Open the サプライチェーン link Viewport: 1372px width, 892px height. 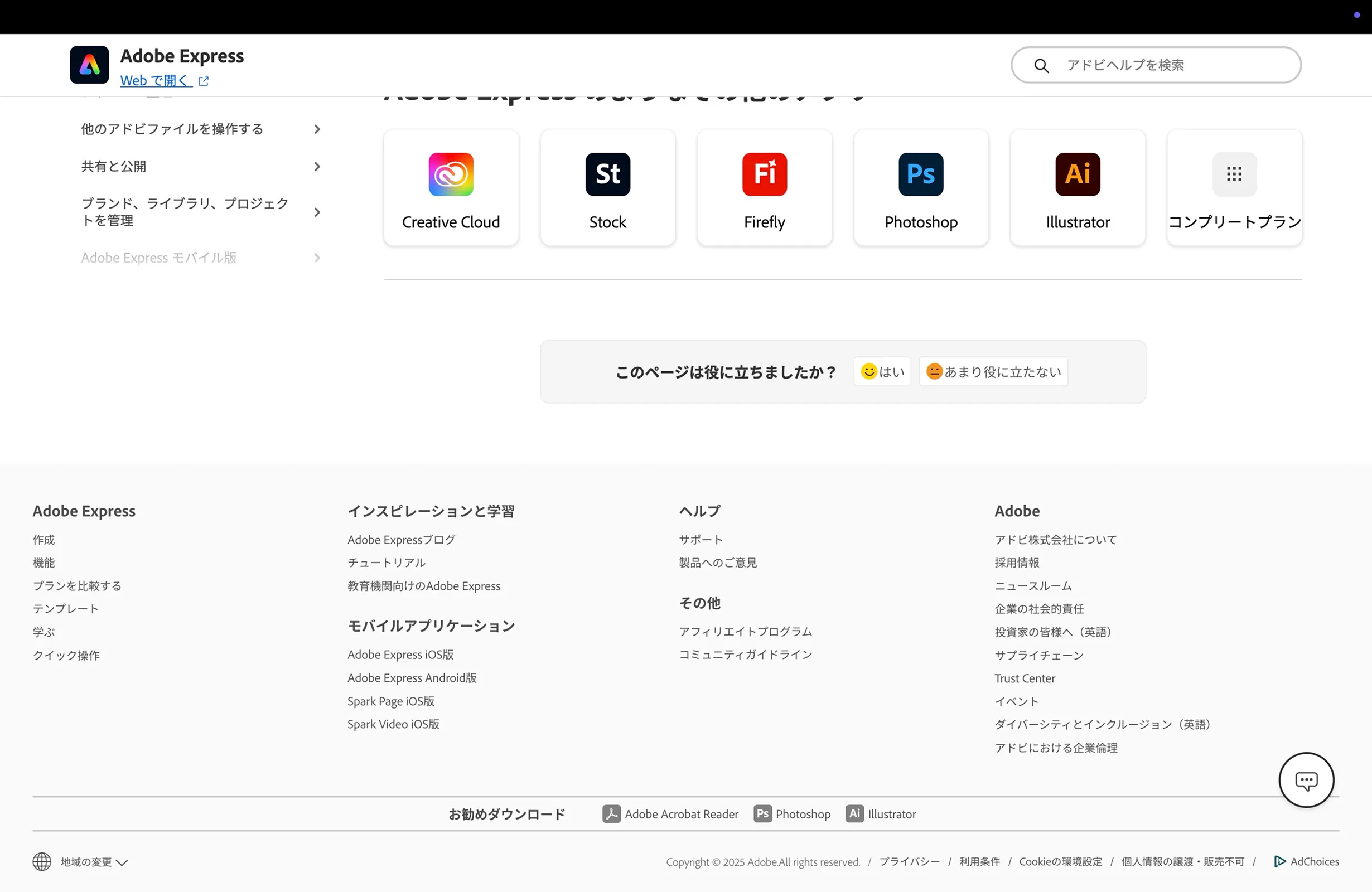tap(1039, 655)
